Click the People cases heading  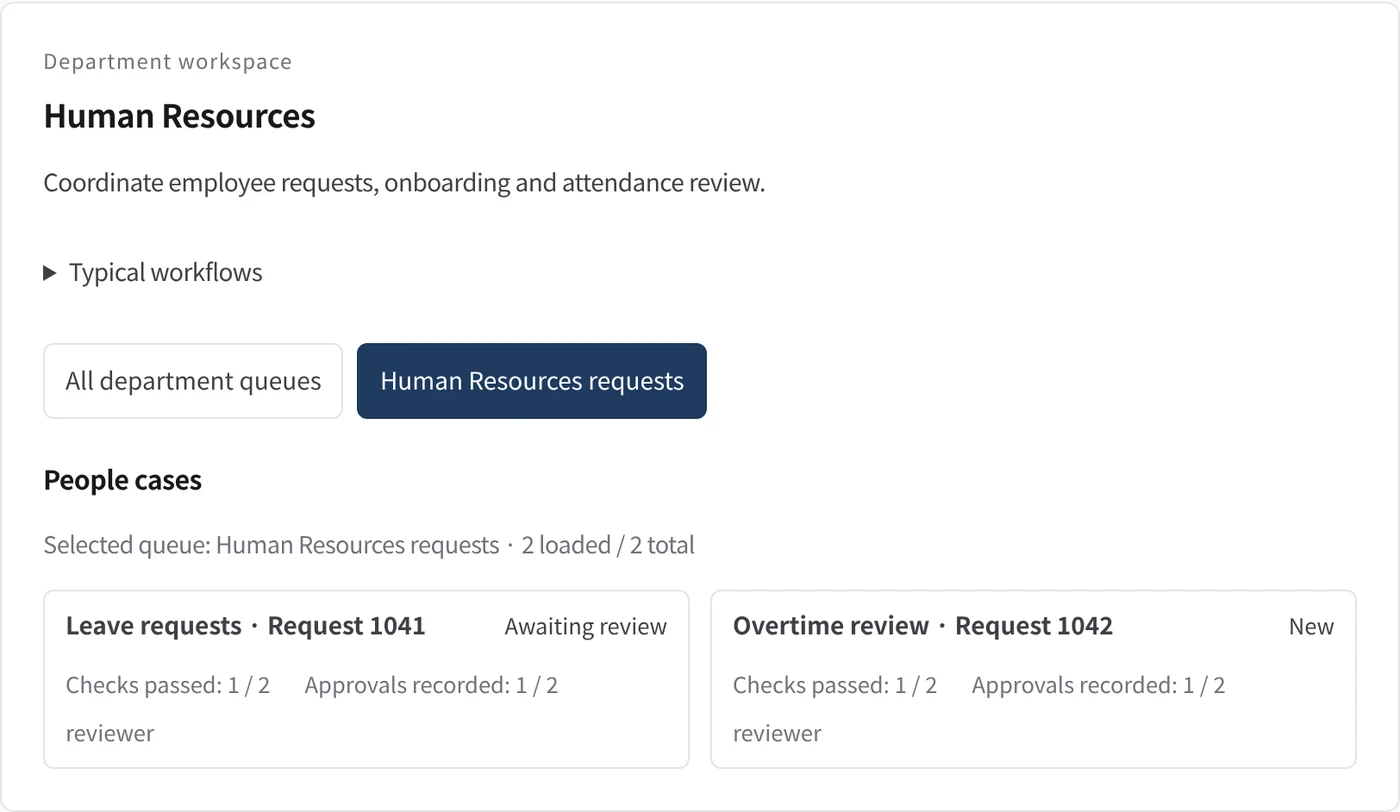(123, 480)
